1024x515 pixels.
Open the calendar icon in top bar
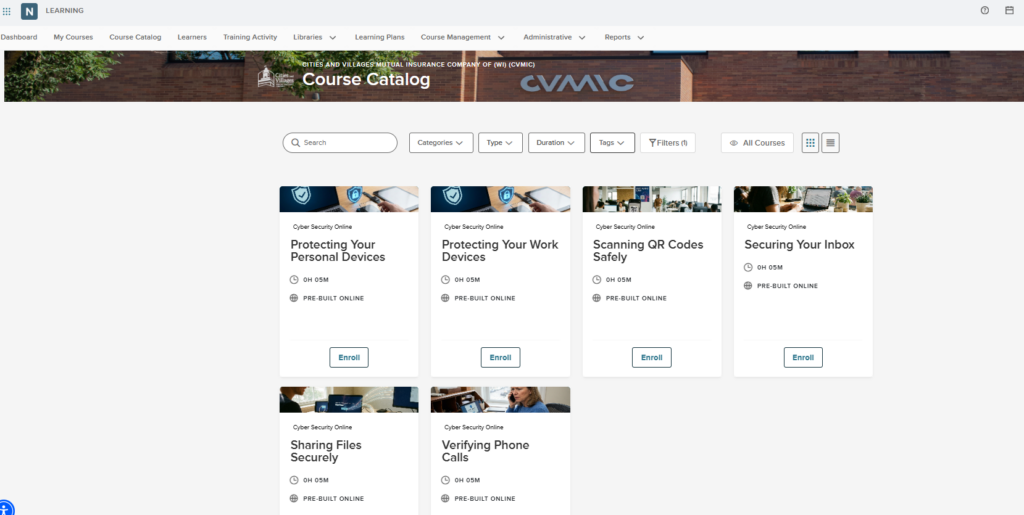click(x=1009, y=10)
